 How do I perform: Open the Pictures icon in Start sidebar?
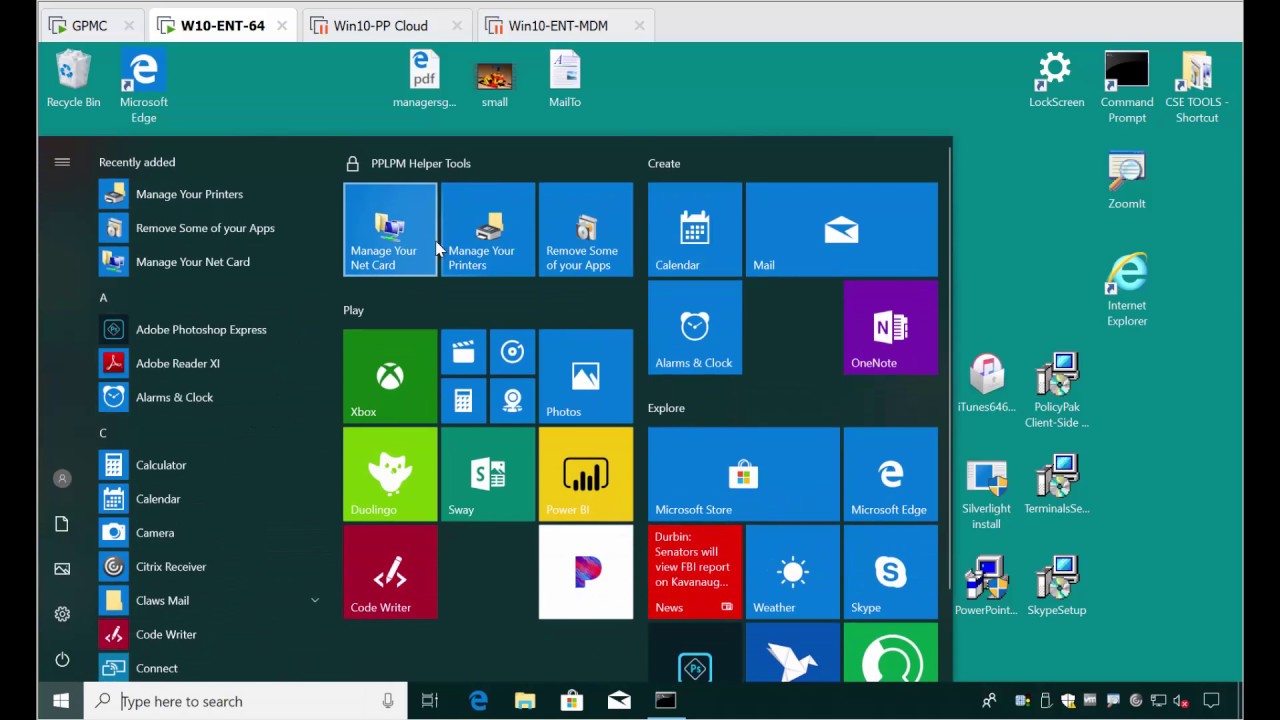point(62,569)
